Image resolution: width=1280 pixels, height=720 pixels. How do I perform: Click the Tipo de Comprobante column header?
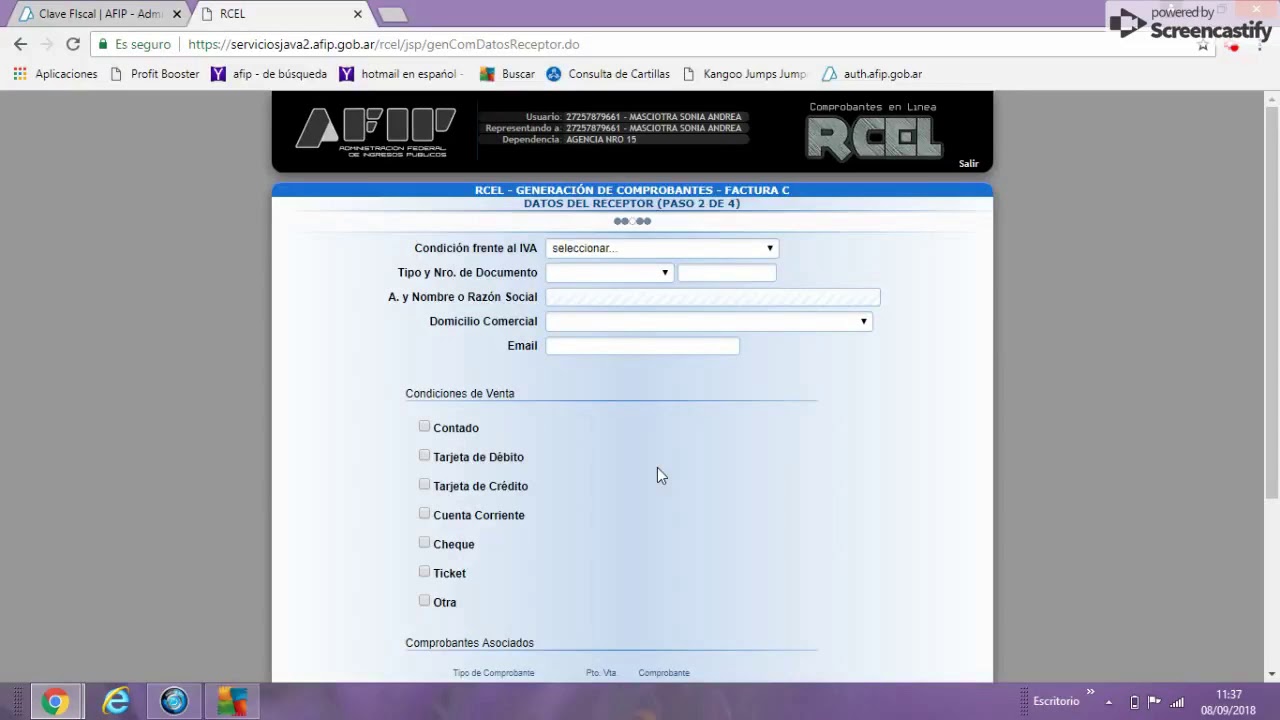pos(493,673)
